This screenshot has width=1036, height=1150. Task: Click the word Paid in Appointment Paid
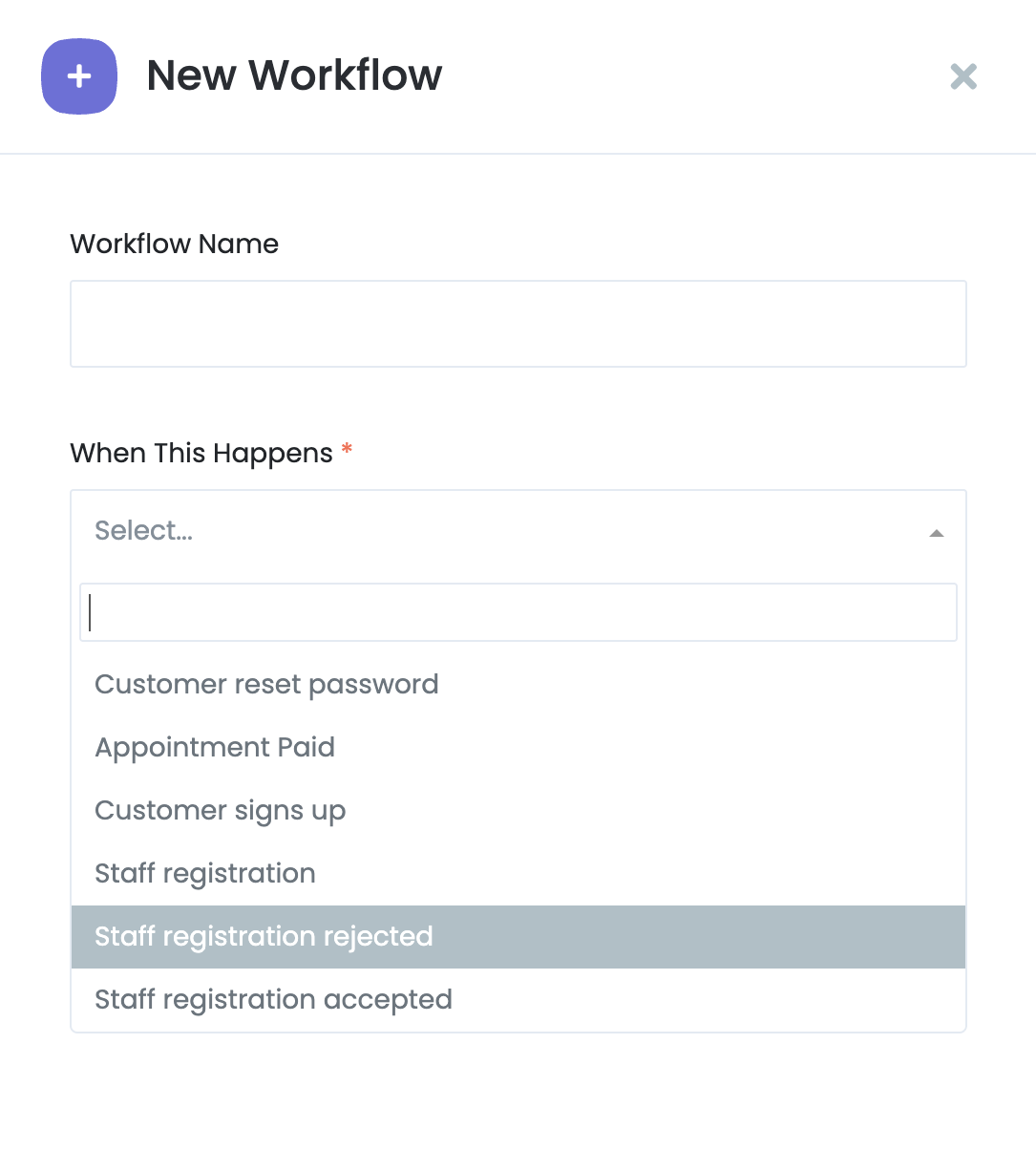[x=306, y=748]
